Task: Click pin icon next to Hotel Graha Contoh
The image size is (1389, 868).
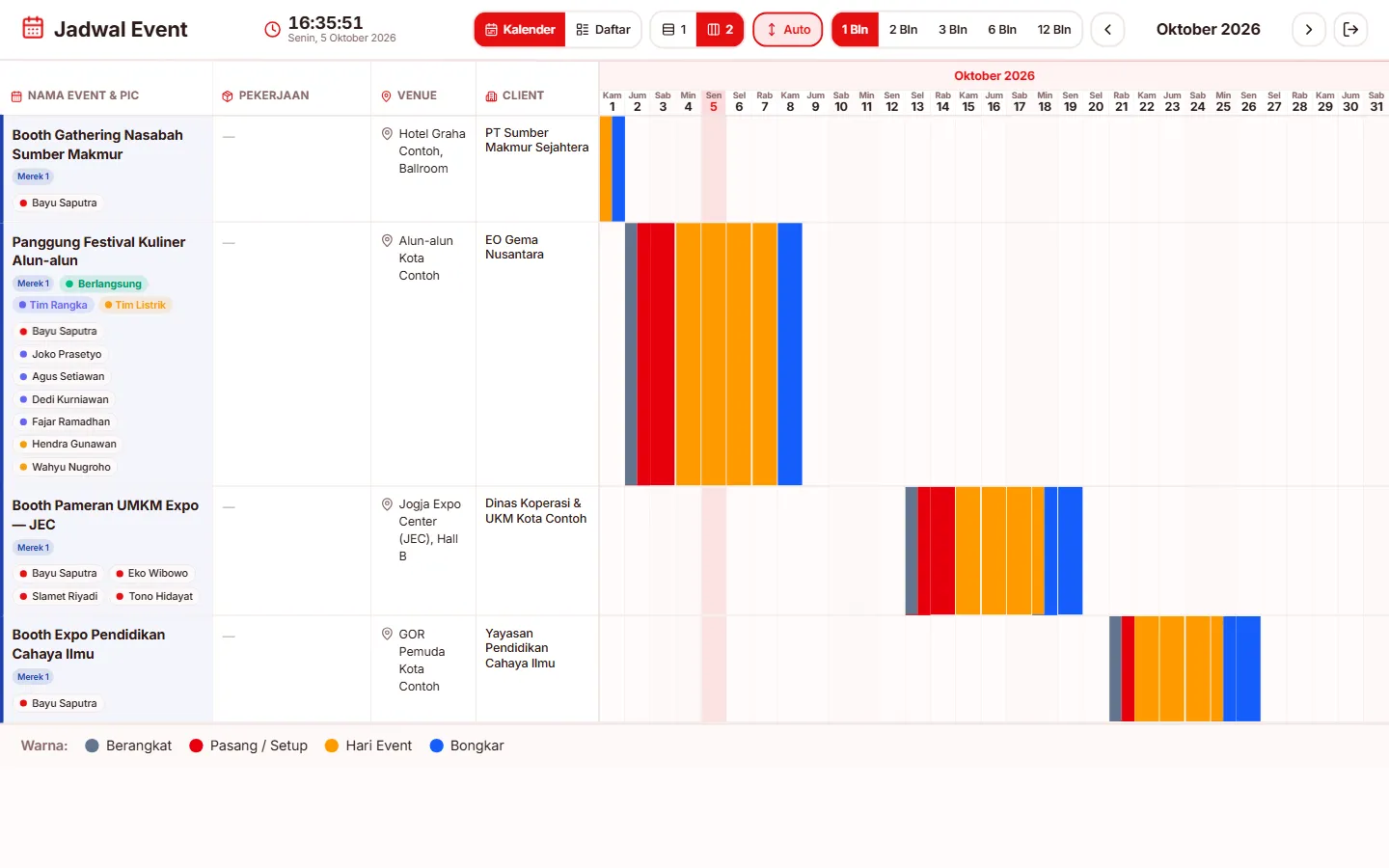Action: pos(387,134)
